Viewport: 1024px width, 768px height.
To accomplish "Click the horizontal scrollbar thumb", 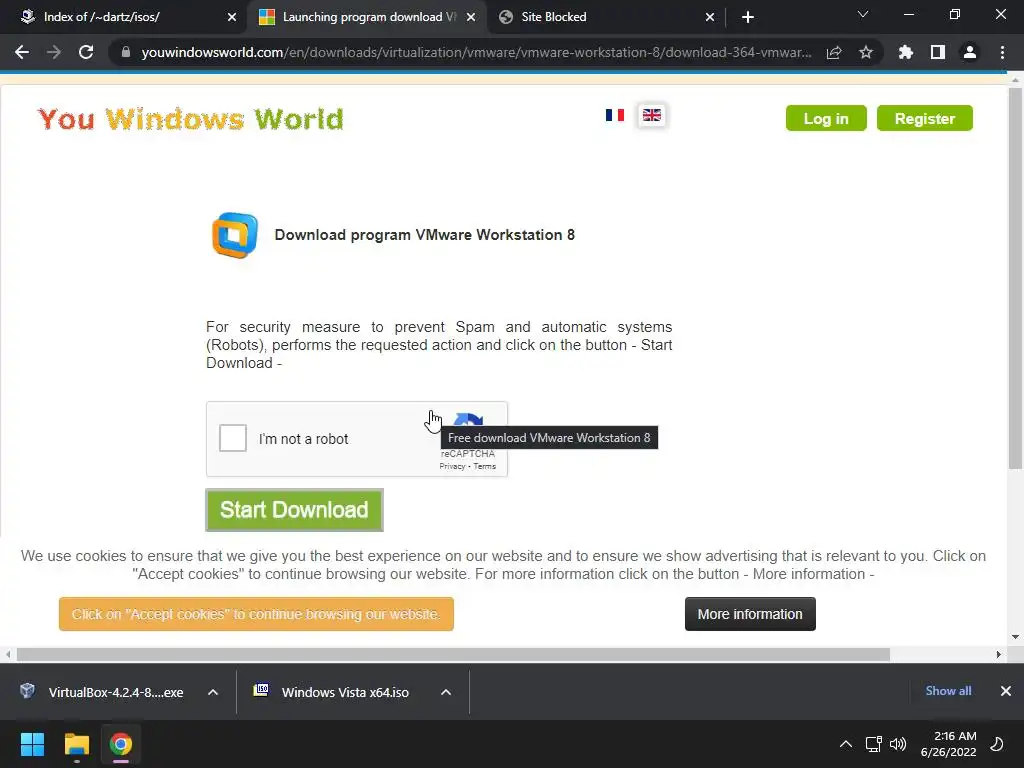I will click(453, 654).
